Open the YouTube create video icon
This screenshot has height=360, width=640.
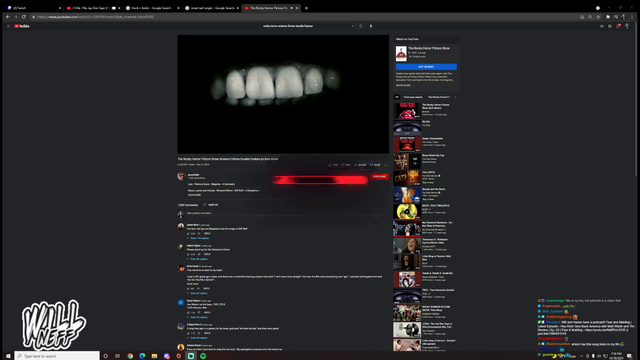click(602, 26)
